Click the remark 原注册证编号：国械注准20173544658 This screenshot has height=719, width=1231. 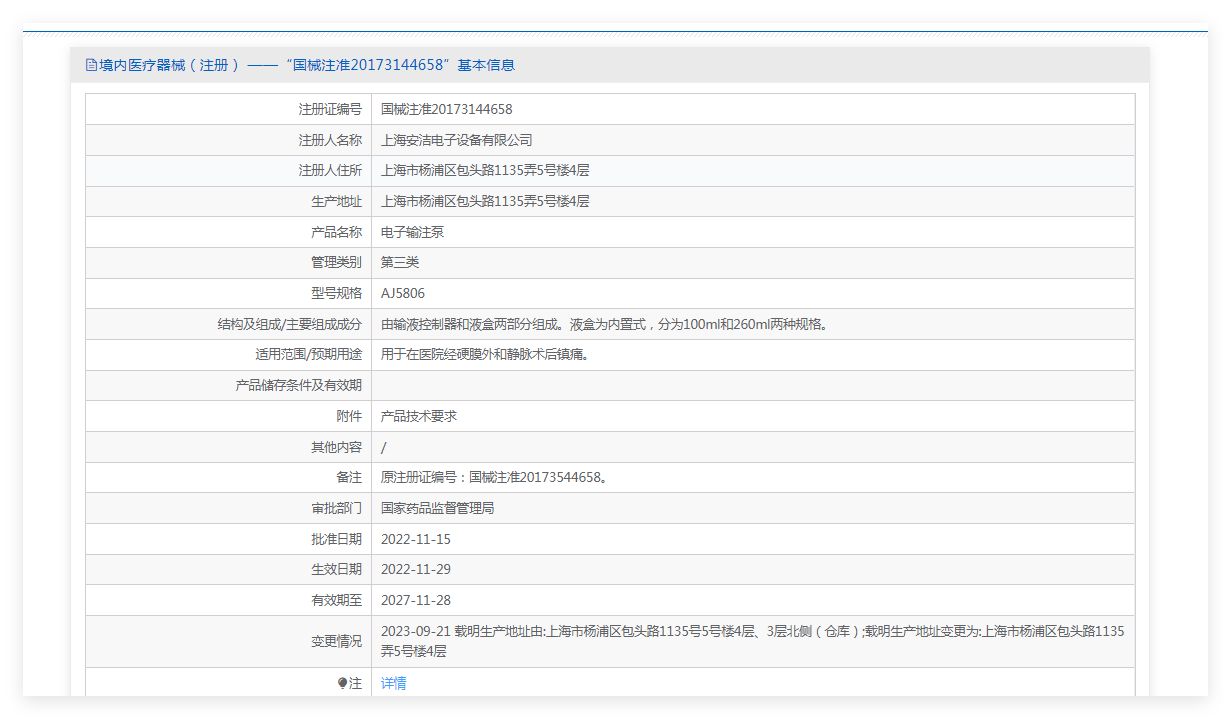pos(495,477)
